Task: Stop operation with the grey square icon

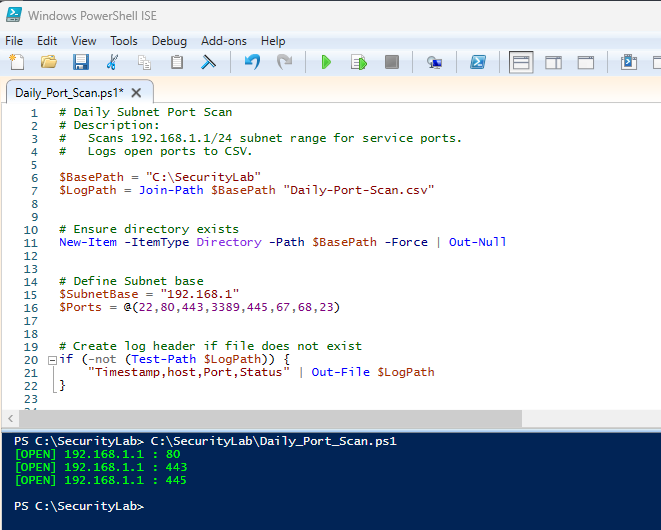Action: [x=392, y=62]
